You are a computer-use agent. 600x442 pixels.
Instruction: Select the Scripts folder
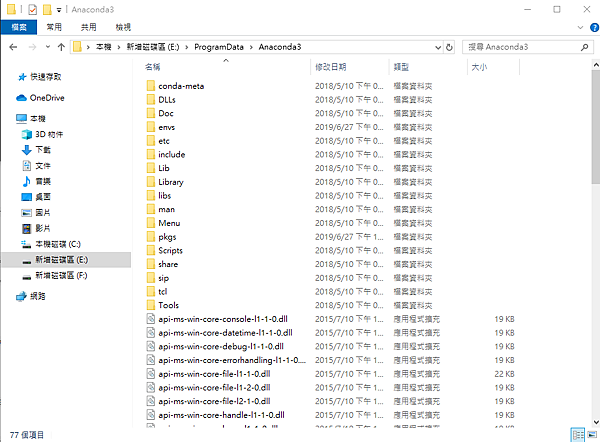(x=170, y=251)
